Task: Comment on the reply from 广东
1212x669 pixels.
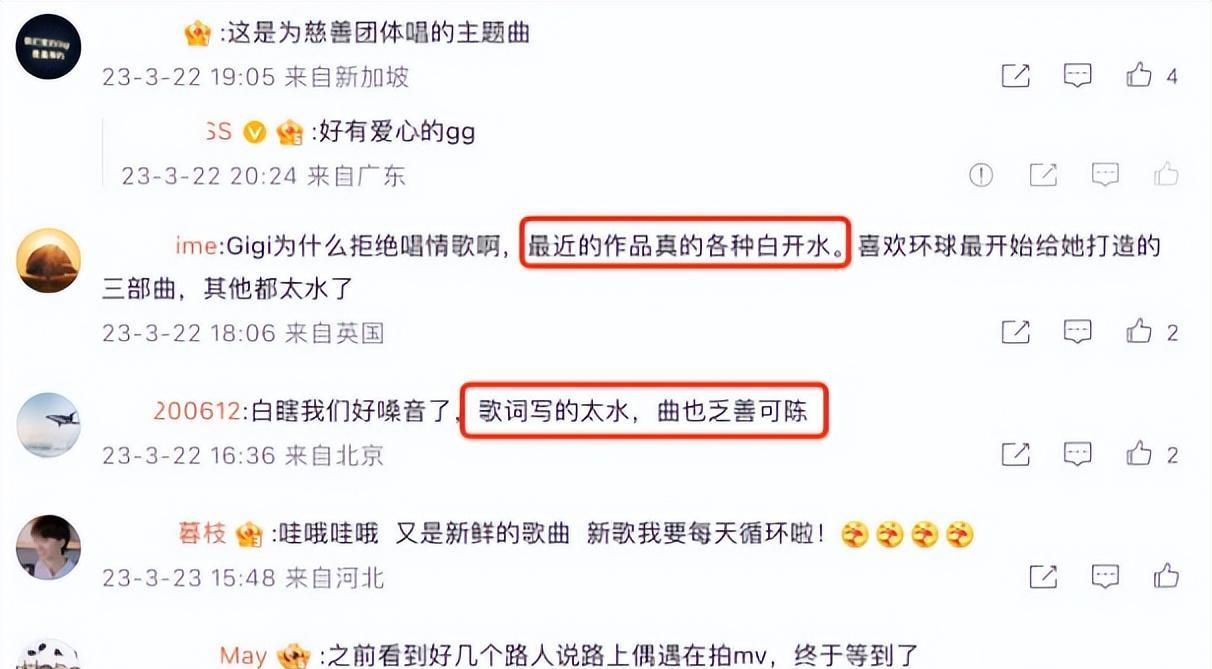Action: click(x=1105, y=176)
